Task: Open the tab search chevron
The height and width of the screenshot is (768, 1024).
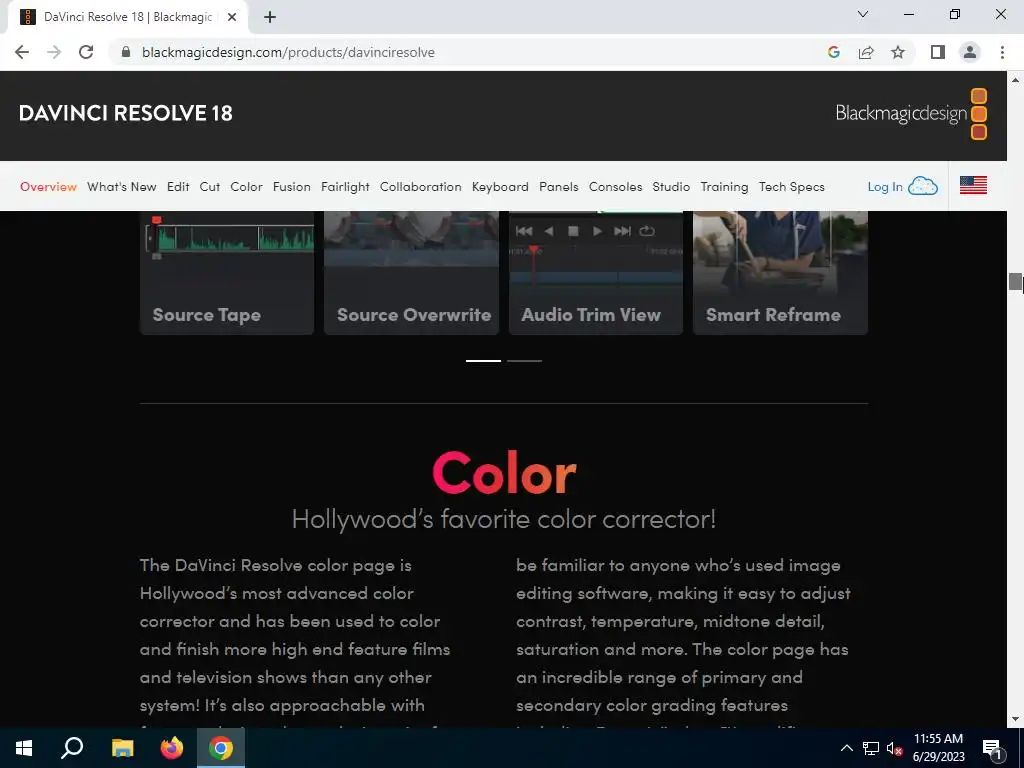Action: pyautogui.click(x=863, y=14)
